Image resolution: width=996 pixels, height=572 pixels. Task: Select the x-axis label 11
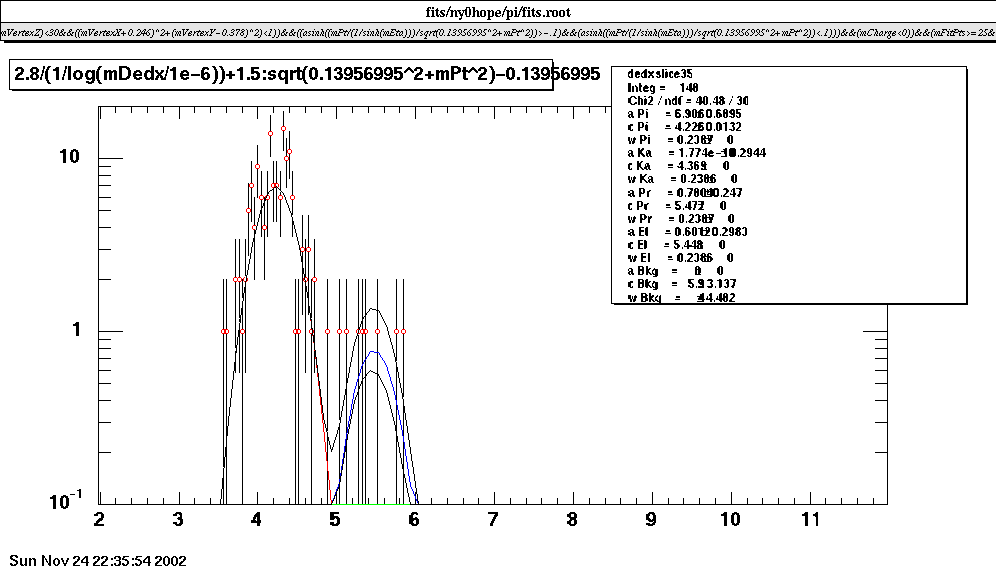[810, 520]
